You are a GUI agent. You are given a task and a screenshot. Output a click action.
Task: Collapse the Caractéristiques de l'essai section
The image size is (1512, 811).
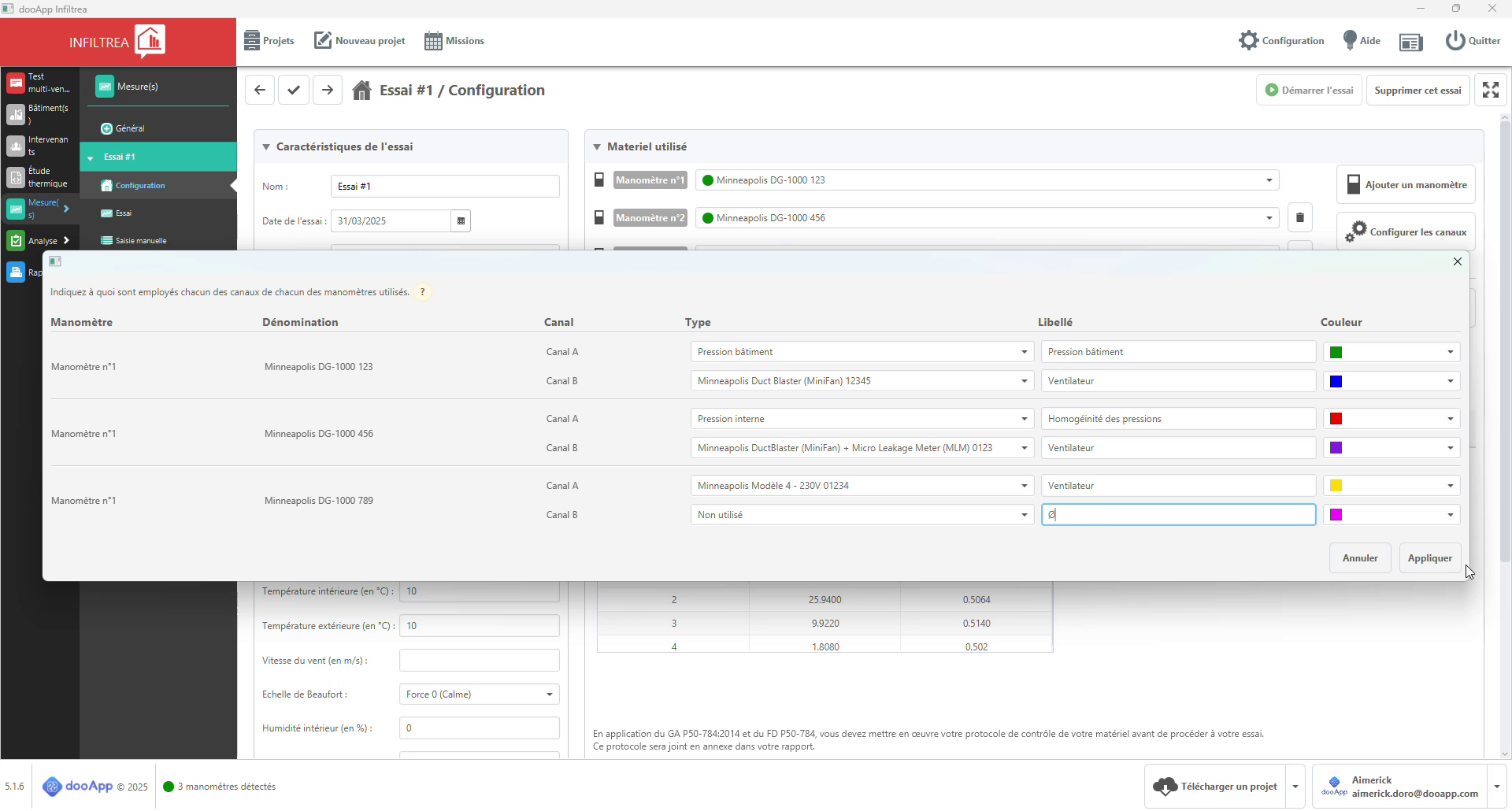pos(266,147)
